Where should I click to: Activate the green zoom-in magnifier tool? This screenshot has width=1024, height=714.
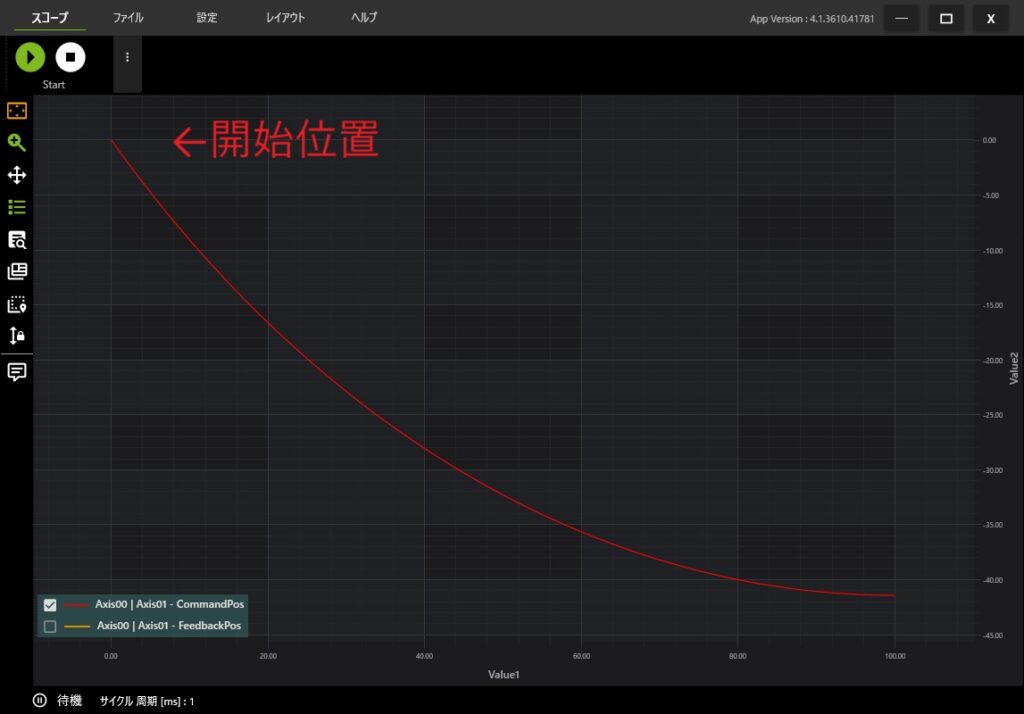17,142
